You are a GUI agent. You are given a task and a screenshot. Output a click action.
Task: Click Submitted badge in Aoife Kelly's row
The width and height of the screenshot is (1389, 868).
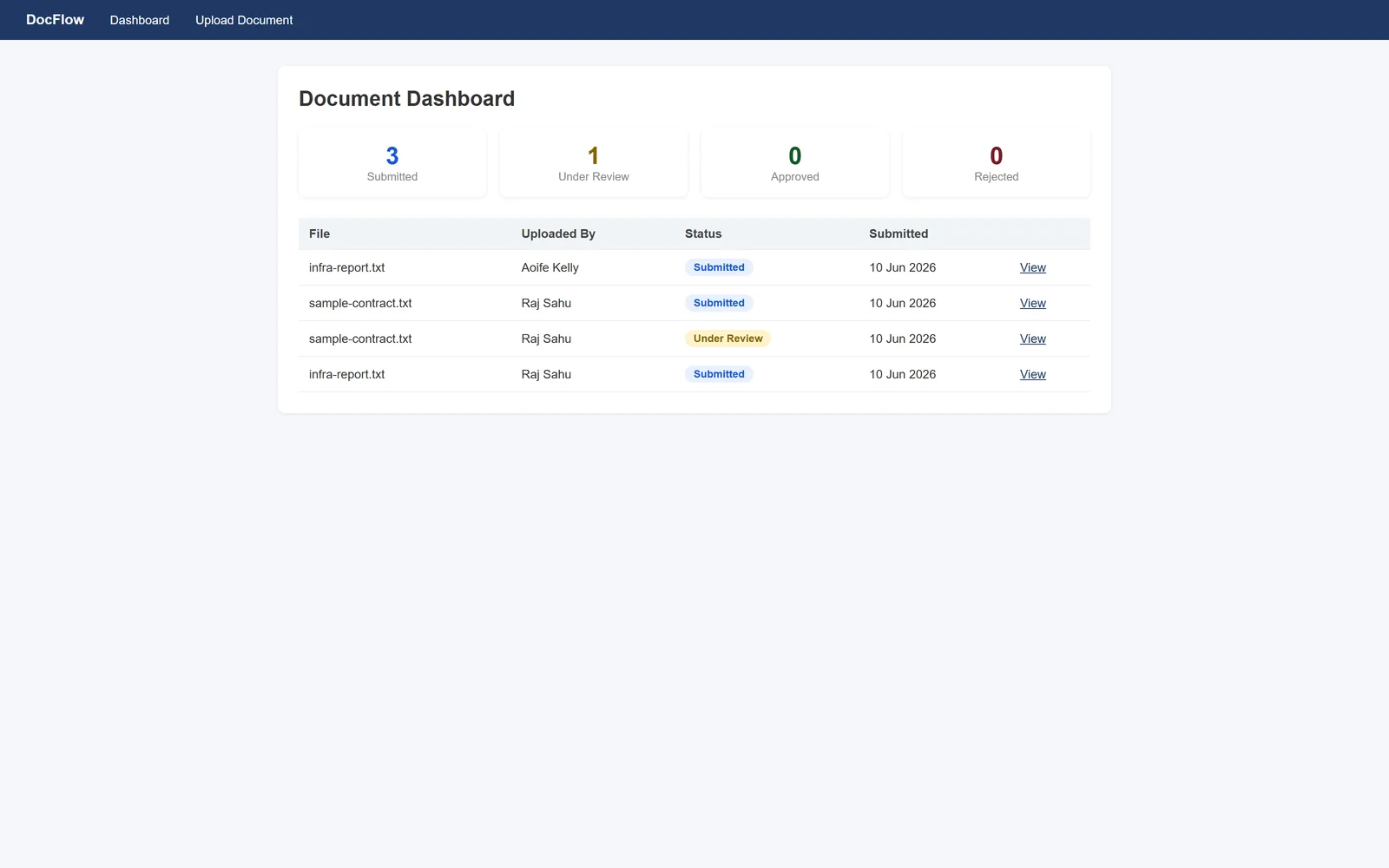[719, 267]
